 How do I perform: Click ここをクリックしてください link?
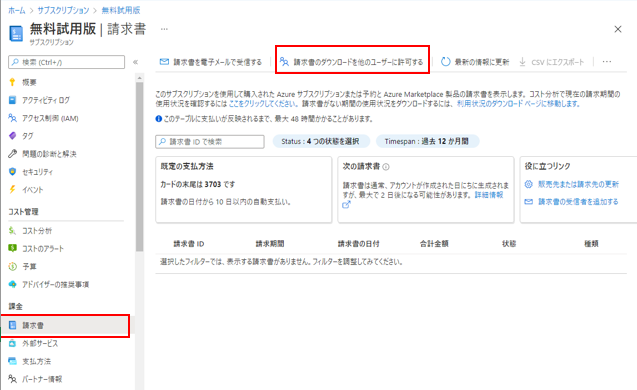263,104
